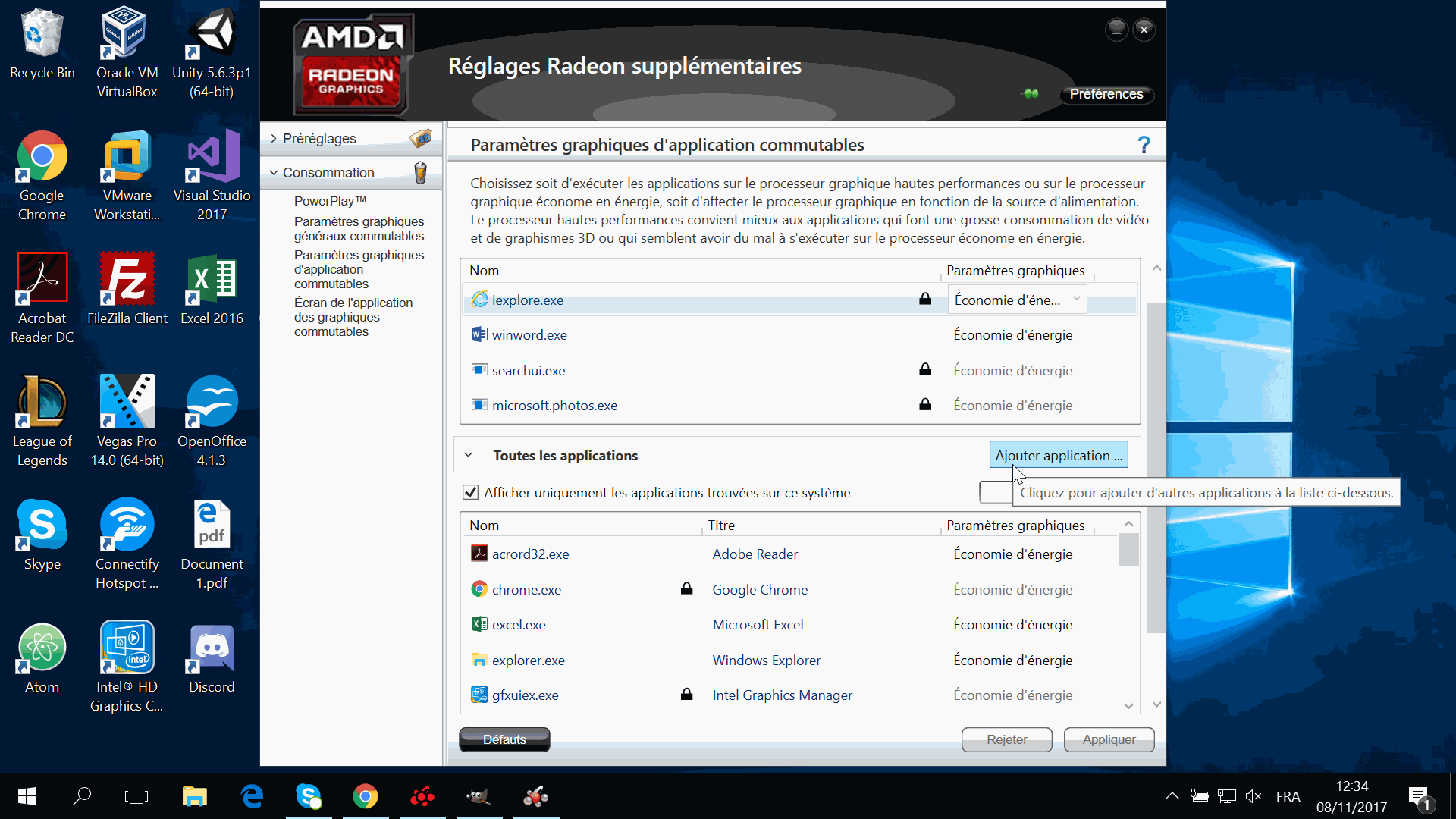Image resolution: width=1456 pixels, height=819 pixels.
Task: Select PowerPlay in the sidebar
Action: [329, 200]
